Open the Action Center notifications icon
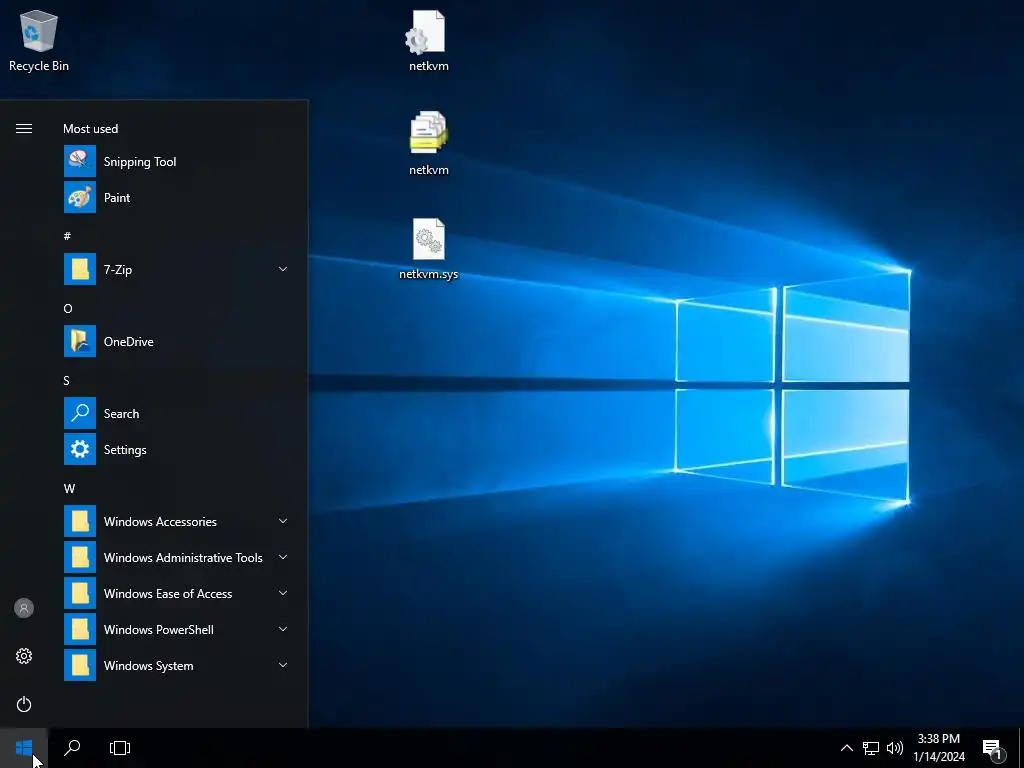This screenshot has width=1024, height=768. point(993,748)
